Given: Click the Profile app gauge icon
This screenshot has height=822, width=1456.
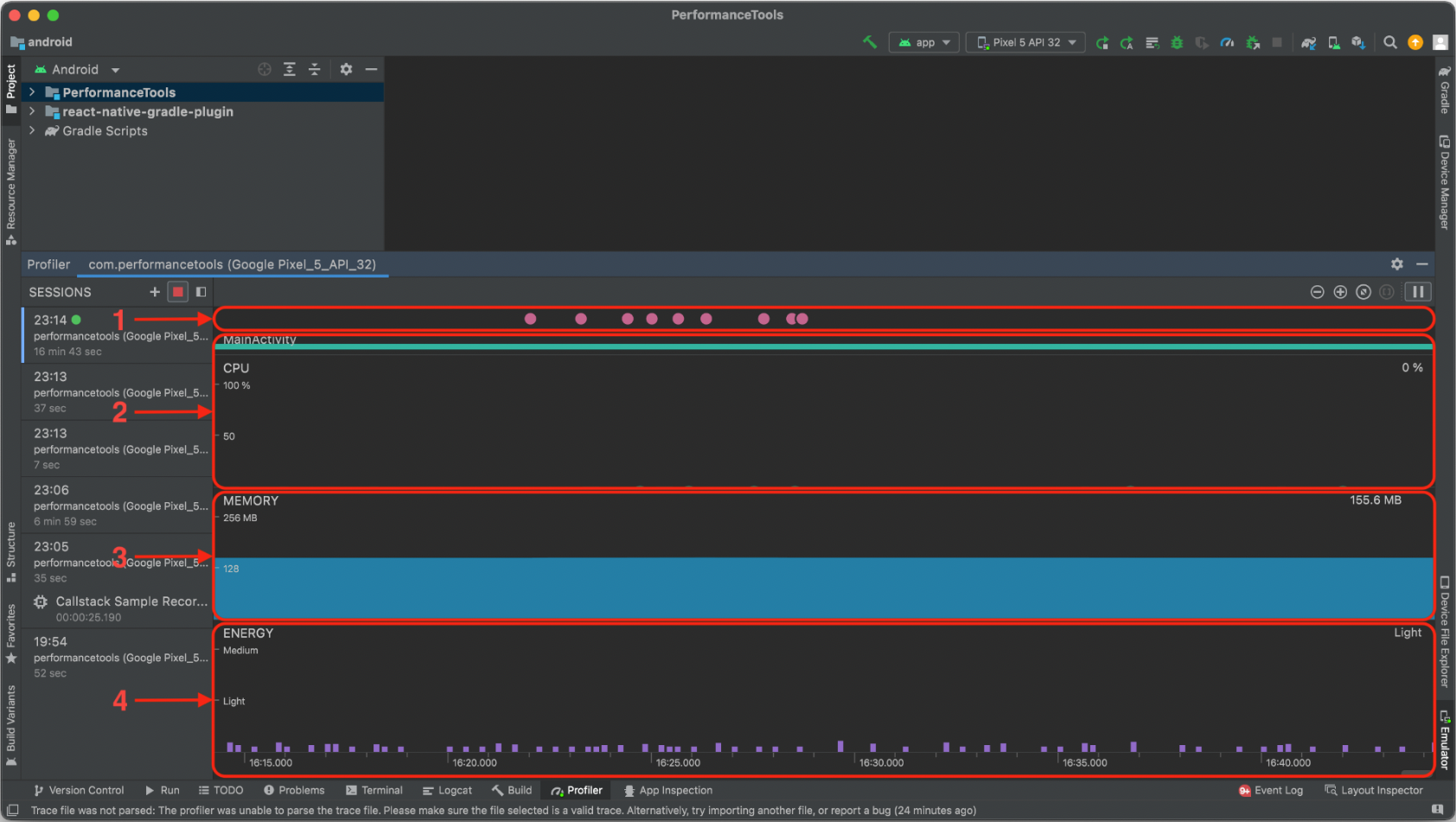Looking at the screenshot, I should (1227, 42).
